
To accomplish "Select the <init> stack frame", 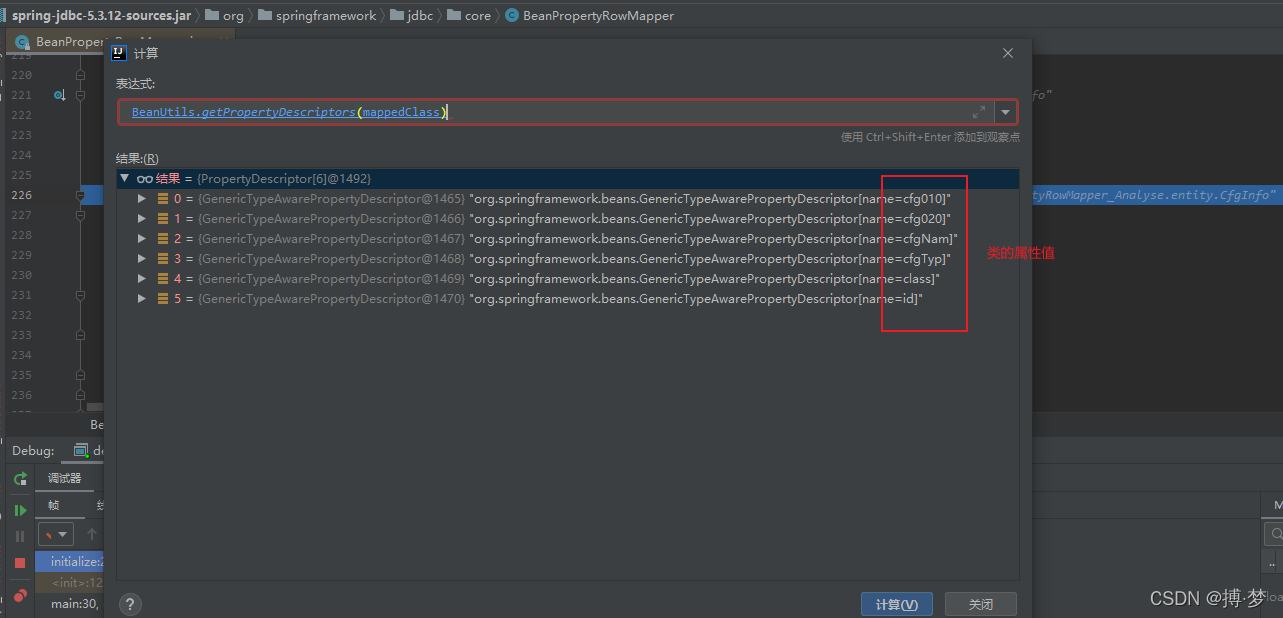I will (x=70, y=583).
